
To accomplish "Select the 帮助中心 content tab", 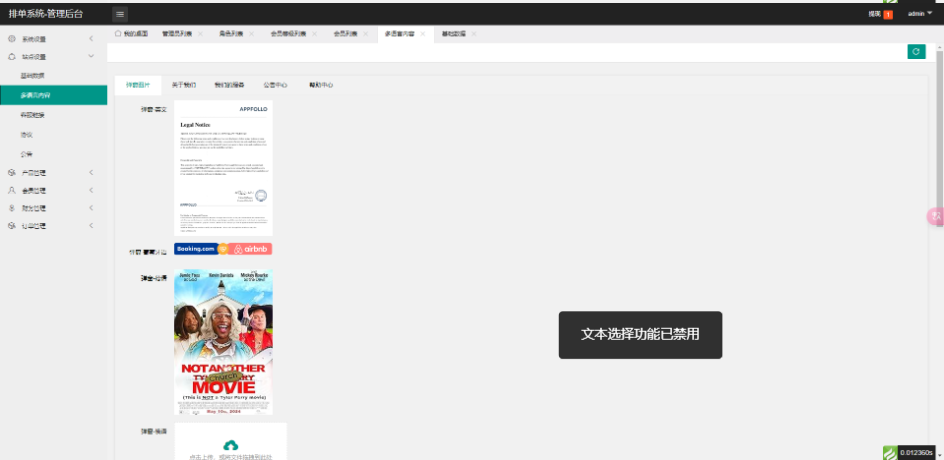I will [321, 85].
